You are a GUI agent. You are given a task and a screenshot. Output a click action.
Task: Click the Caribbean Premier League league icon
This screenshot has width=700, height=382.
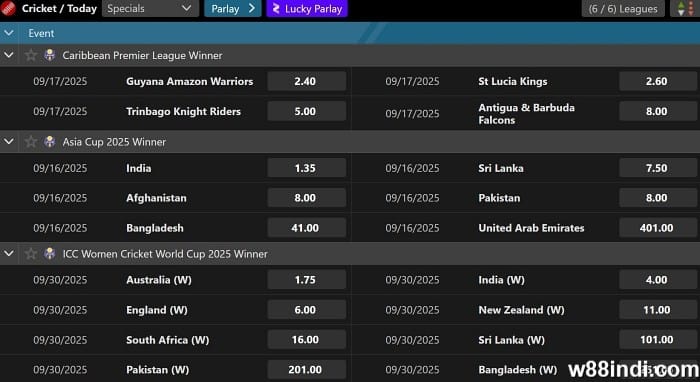tap(50, 55)
